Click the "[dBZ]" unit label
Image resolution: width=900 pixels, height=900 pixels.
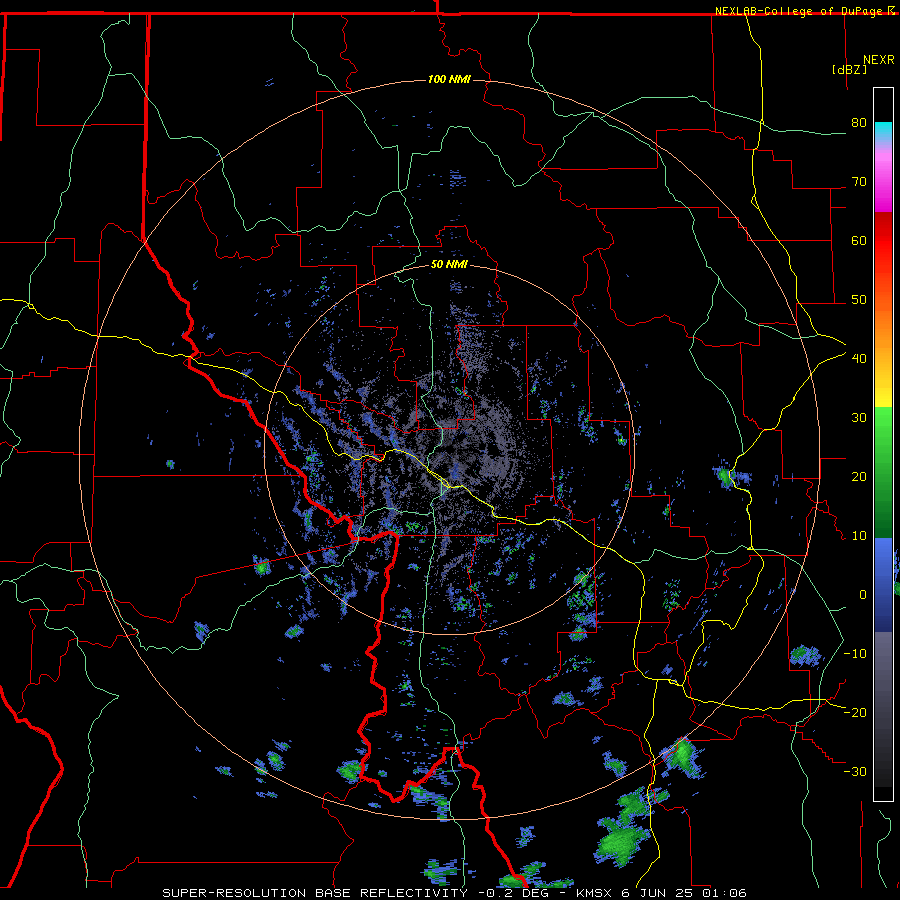849,69
